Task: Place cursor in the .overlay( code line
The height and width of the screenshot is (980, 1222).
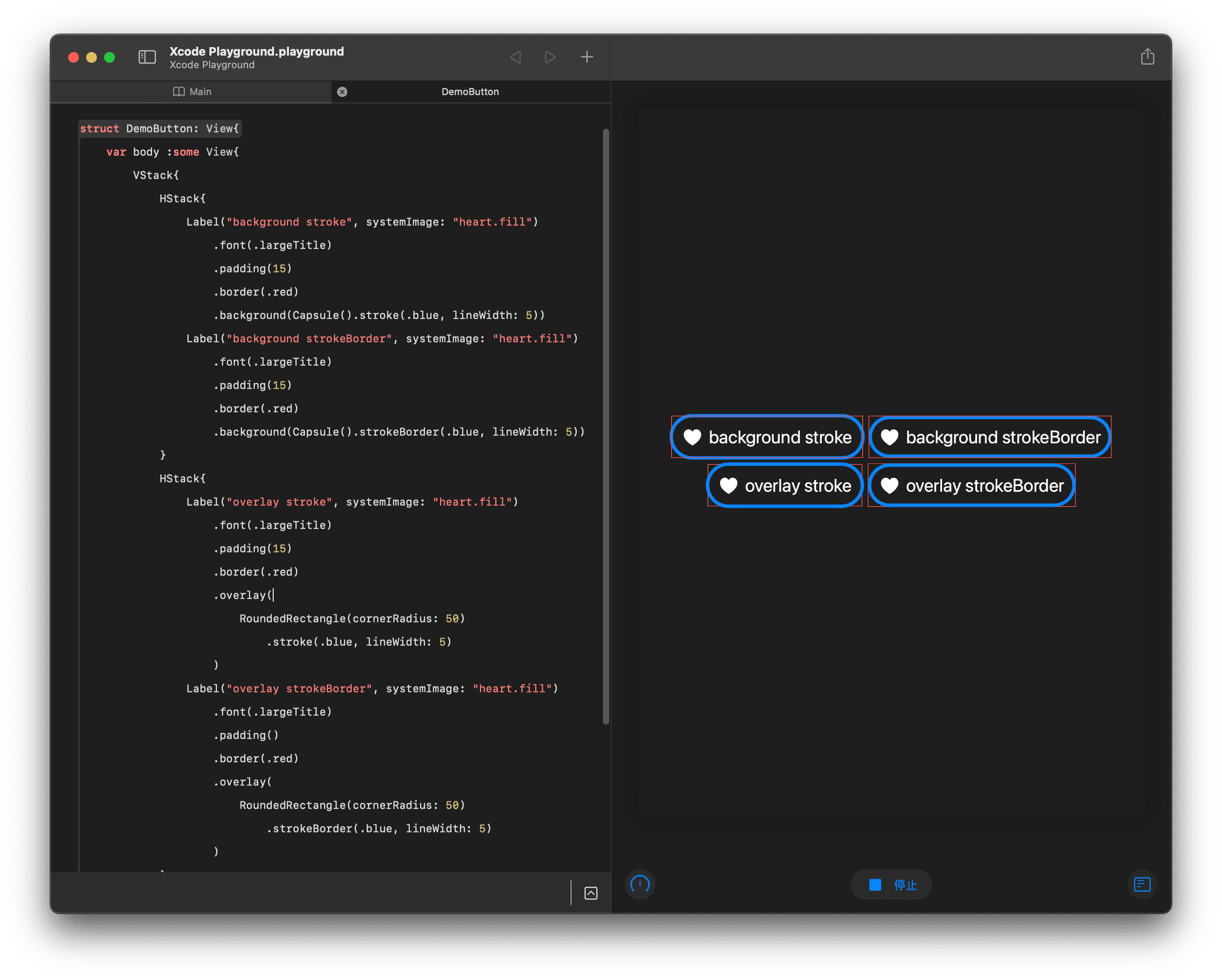Action: click(243, 595)
